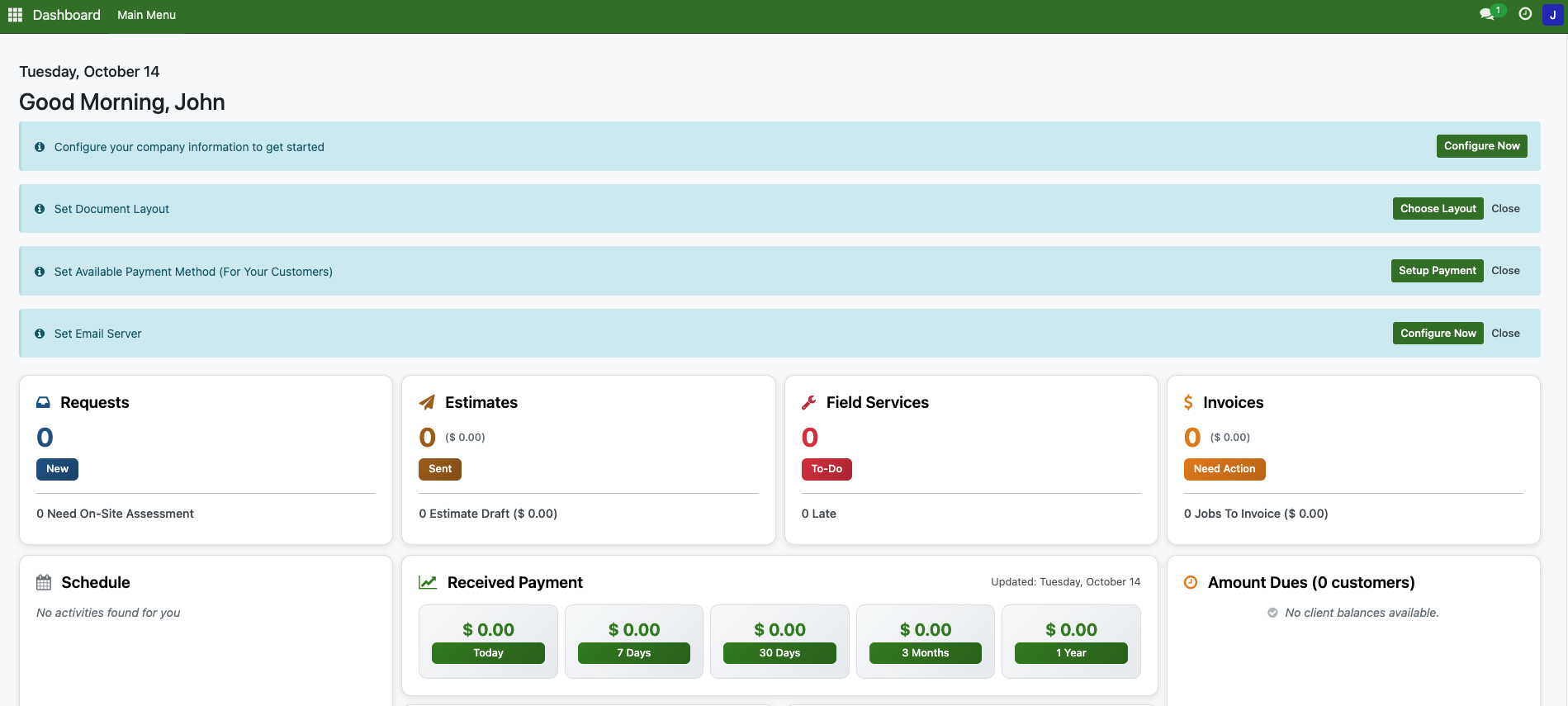
Task: Click the Requests inbox icon
Action: [x=44, y=402]
